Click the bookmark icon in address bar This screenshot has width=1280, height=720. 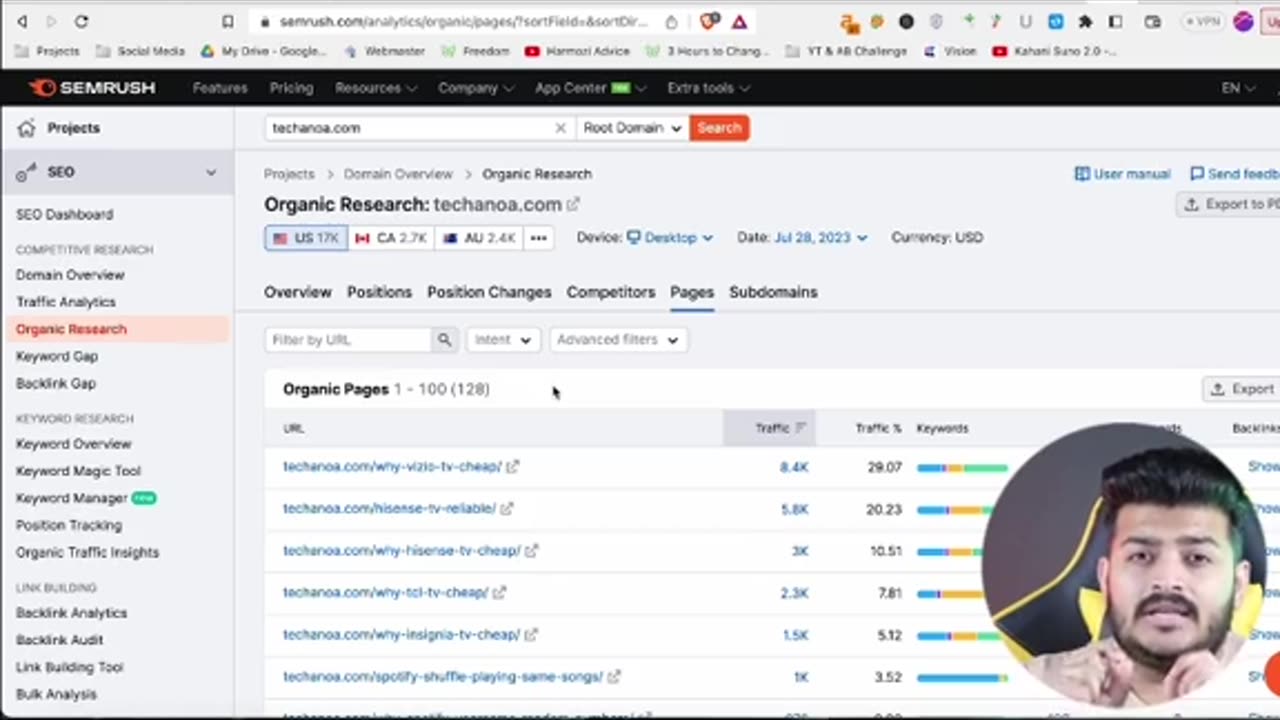(228, 21)
